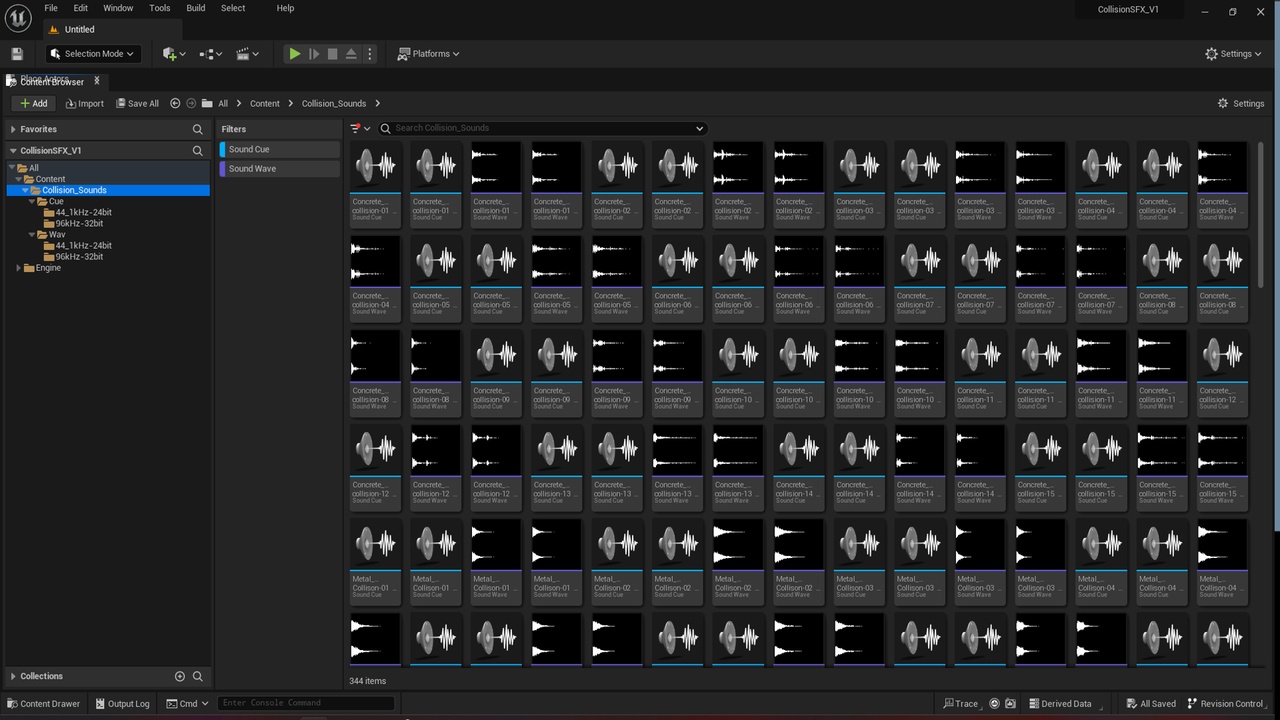Open the Derived Data menu

[1060, 703]
